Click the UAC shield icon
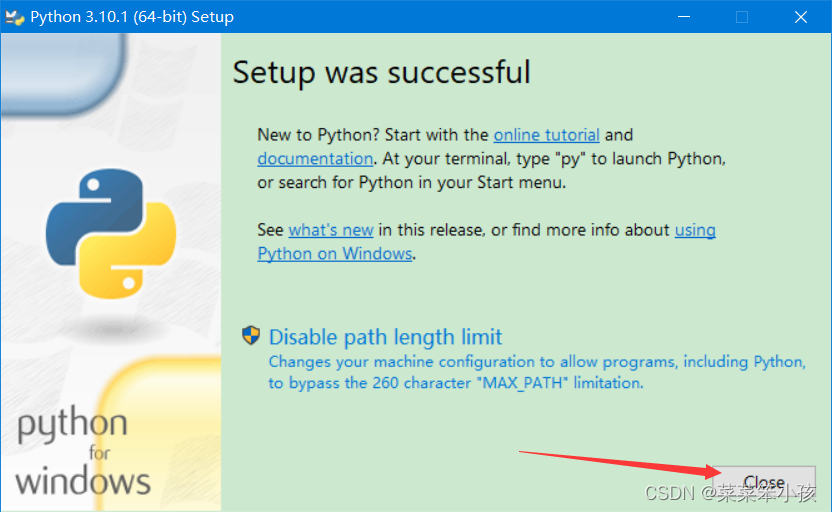Viewport: 832px width, 512px height. click(251, 335)
